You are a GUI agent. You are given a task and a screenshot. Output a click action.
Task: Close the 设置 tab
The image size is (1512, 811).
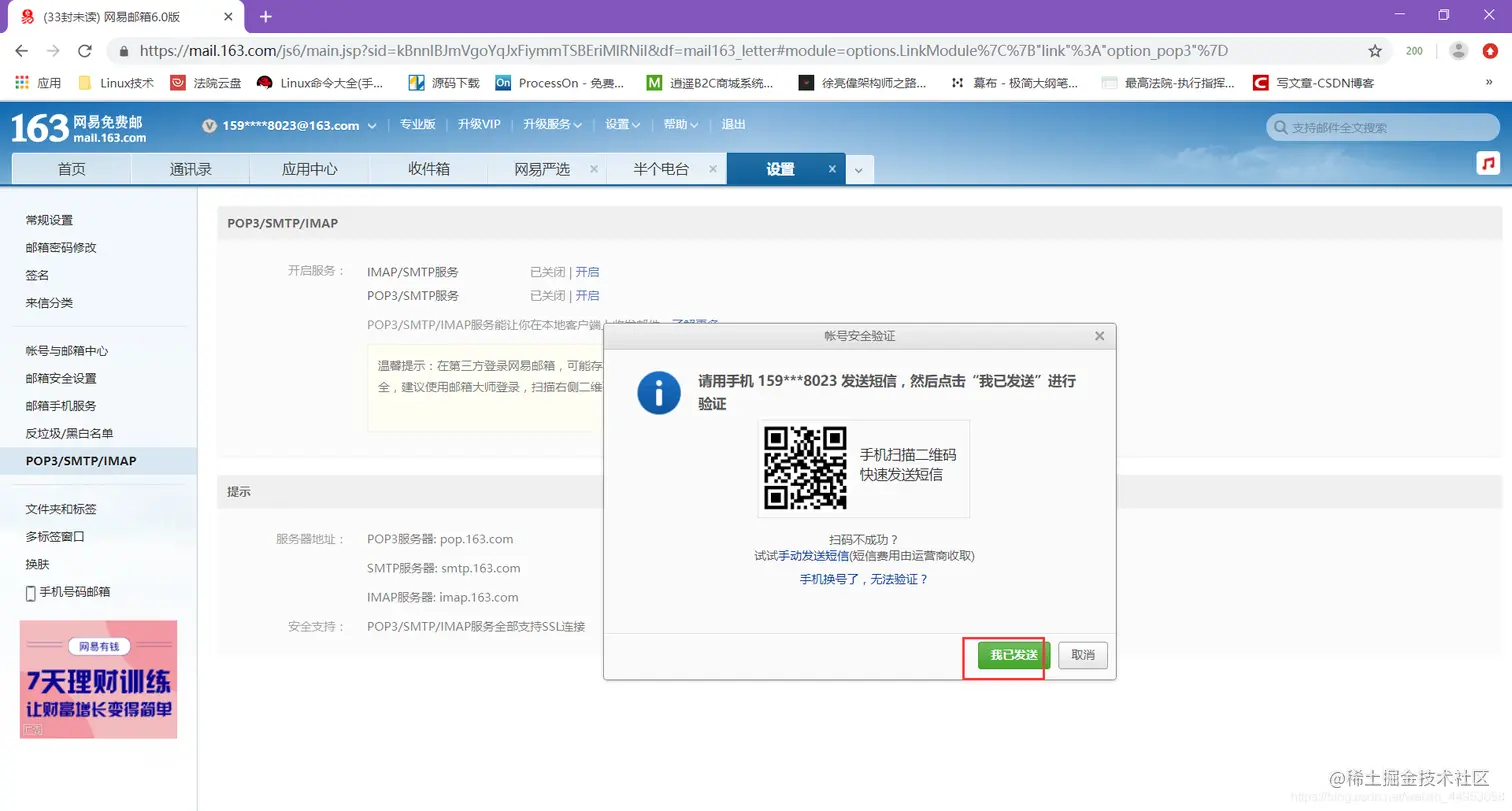(832, 169)
